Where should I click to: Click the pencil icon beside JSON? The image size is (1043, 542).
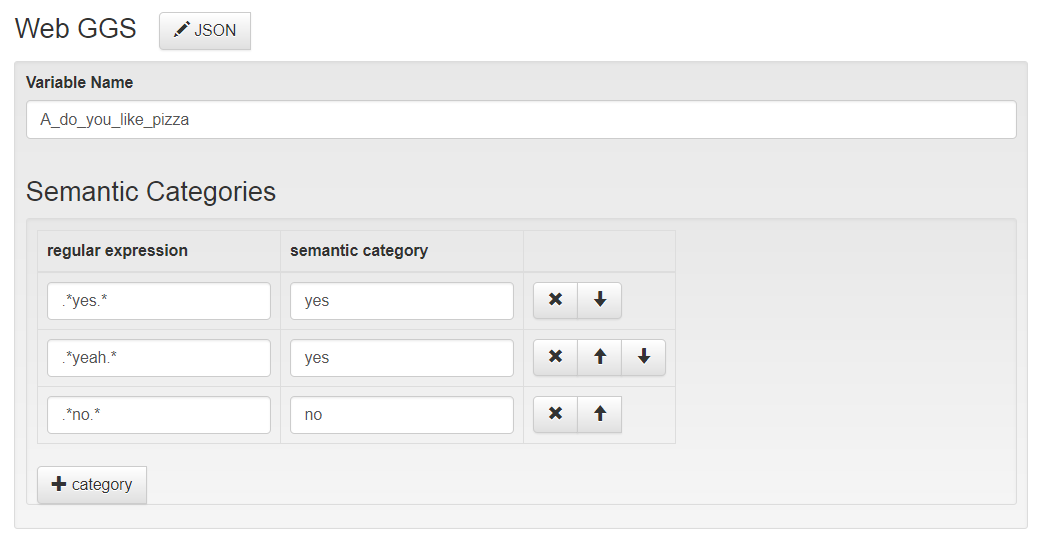coord(181,30)
